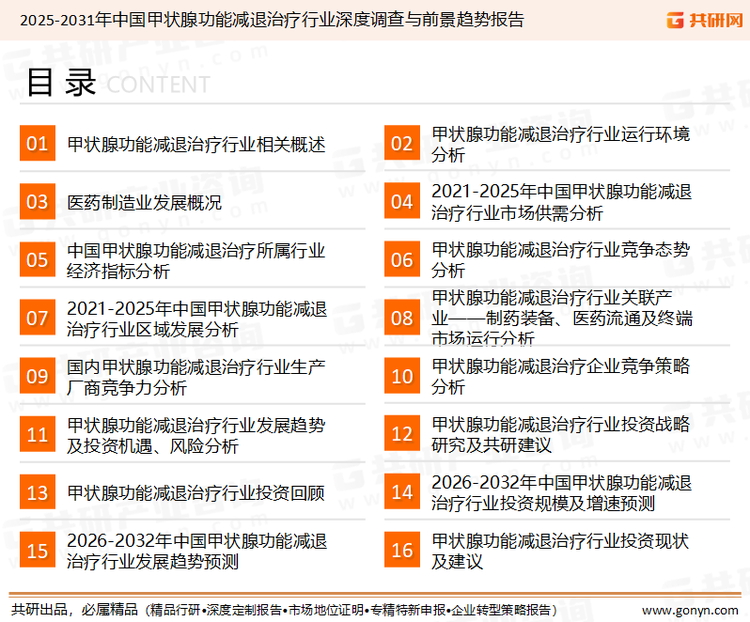The height and width of the screenshot is (622, 750).
Task: Select chapter 行业竞争态势分析
Action: 561,260
